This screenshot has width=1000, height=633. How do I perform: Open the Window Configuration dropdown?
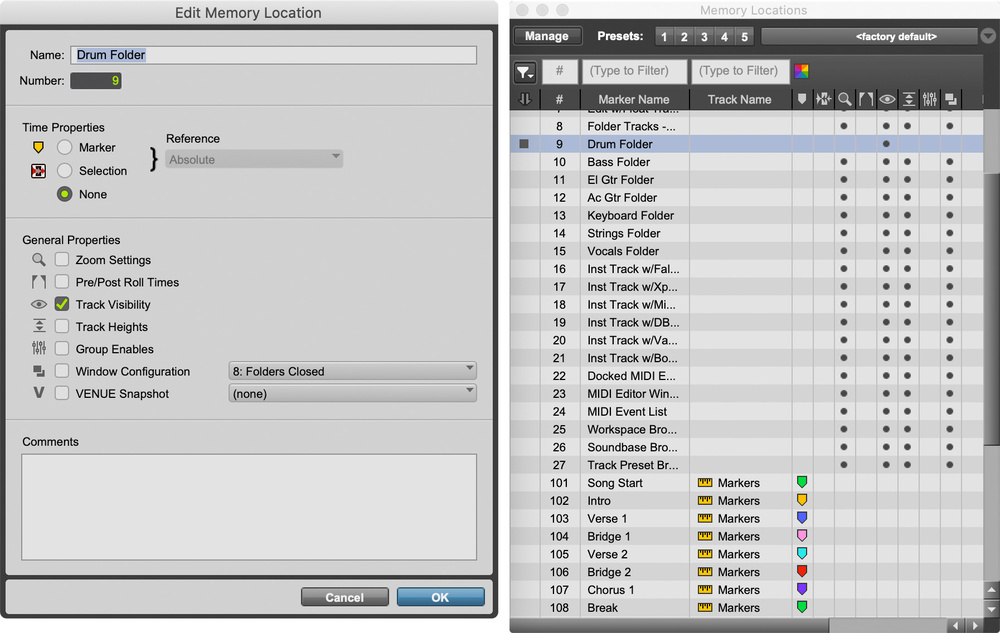(352, 371)
